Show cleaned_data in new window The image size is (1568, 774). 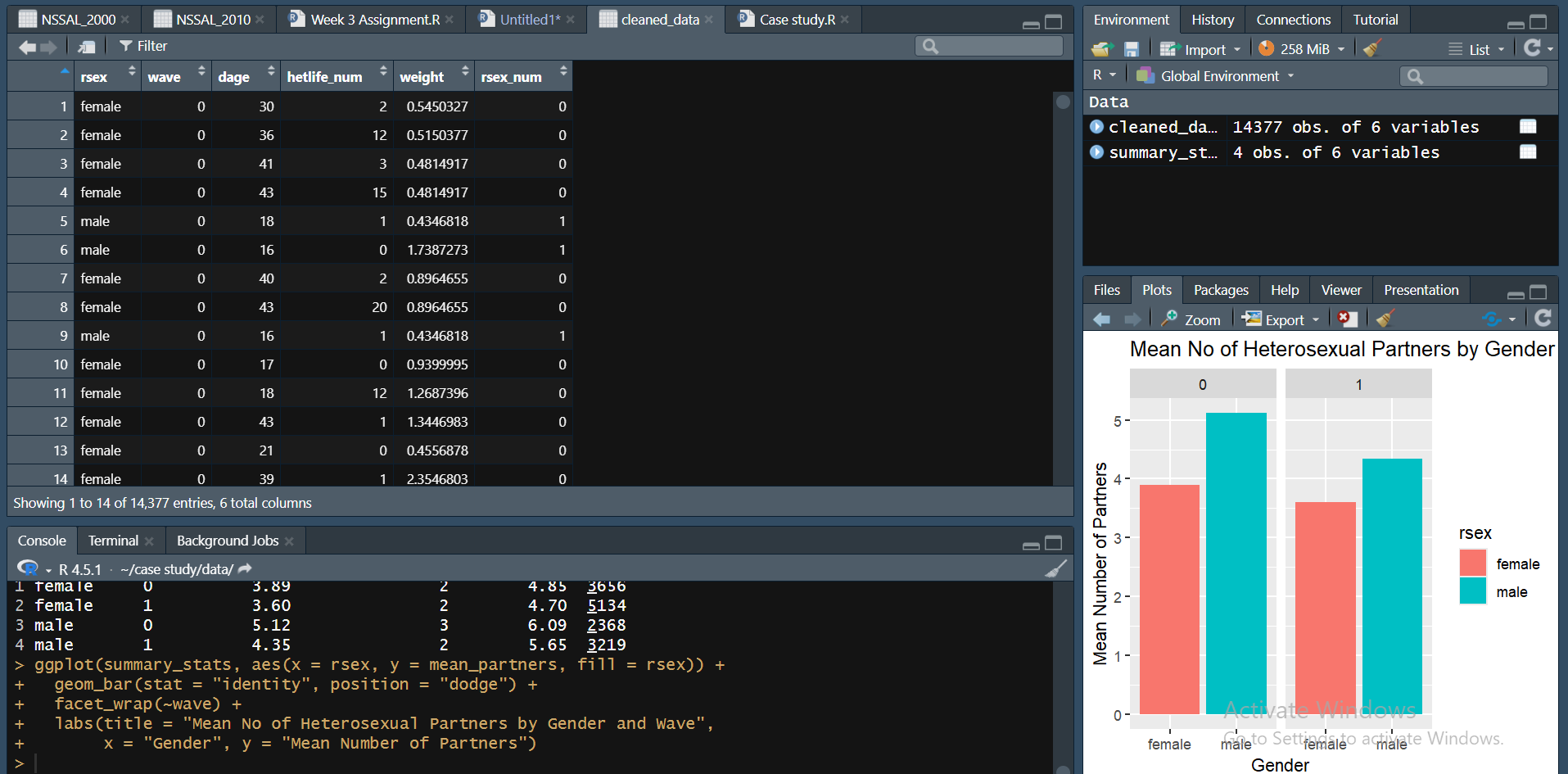click(87, 47)
